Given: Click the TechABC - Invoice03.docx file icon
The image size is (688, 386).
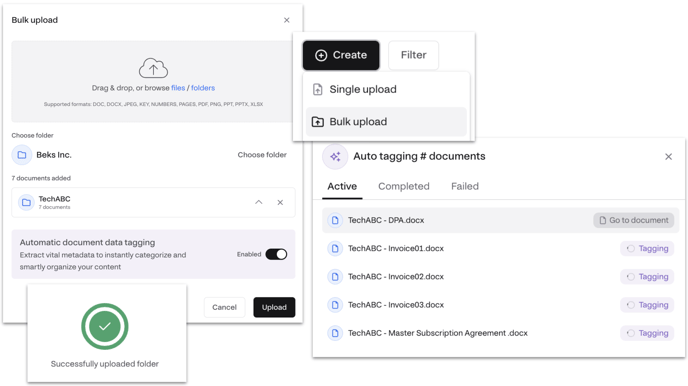Looking at the screenshot, I should (x=335, y=305).
